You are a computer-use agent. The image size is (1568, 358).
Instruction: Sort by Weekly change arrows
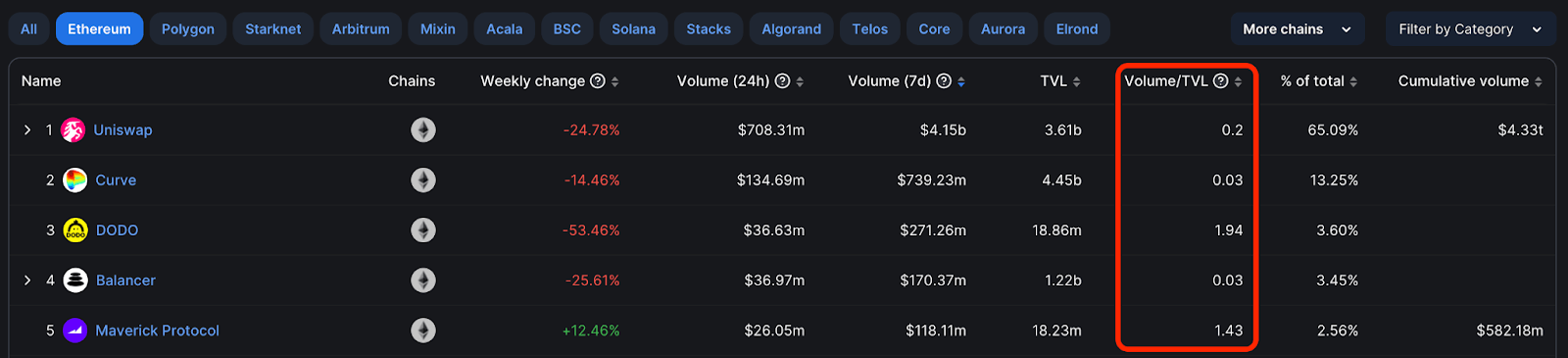pos(614,81)
